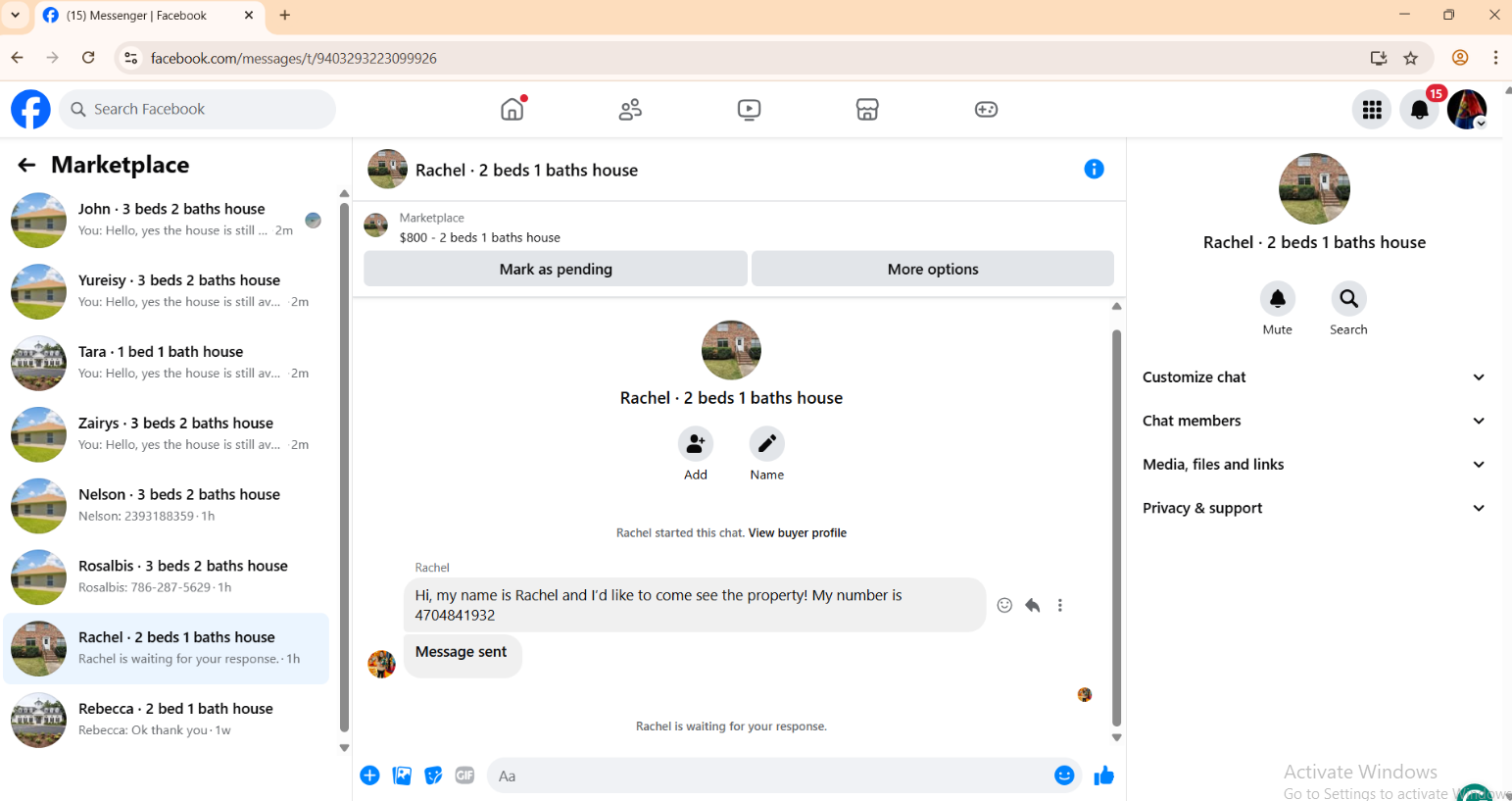This screenshot has height=801, width=1512.
Task: Go back using the browser back arrow
Action: 18,58
